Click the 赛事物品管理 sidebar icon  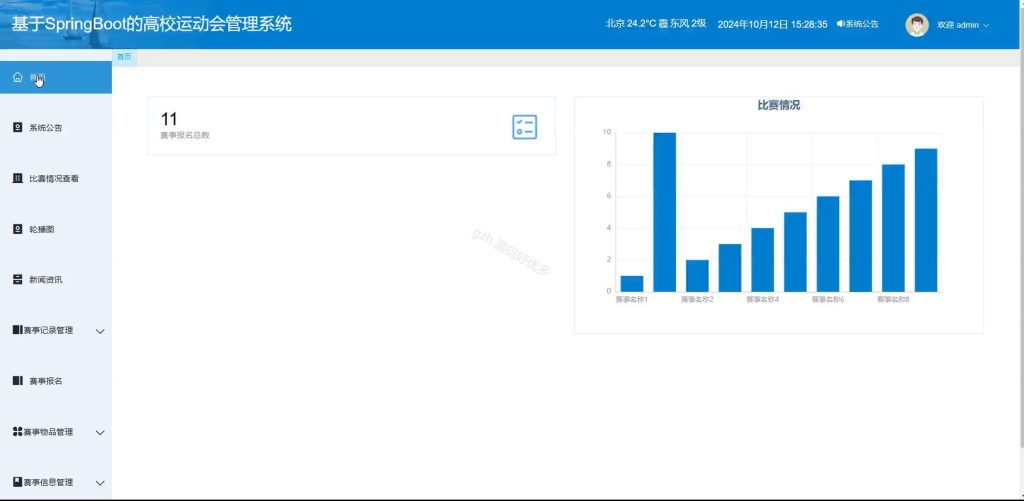coord(18,432)
